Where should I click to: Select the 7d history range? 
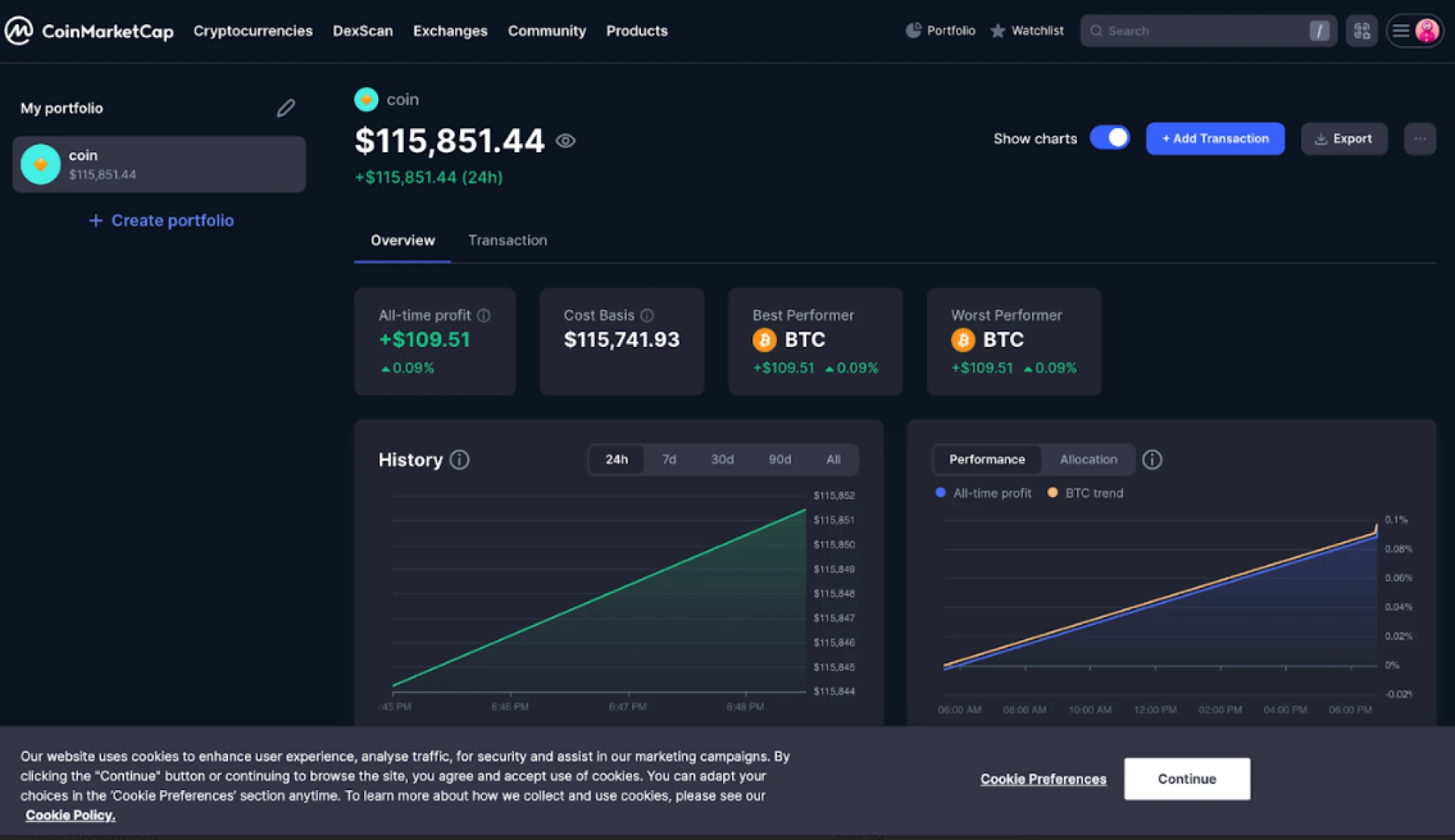(x=669, y=459)
